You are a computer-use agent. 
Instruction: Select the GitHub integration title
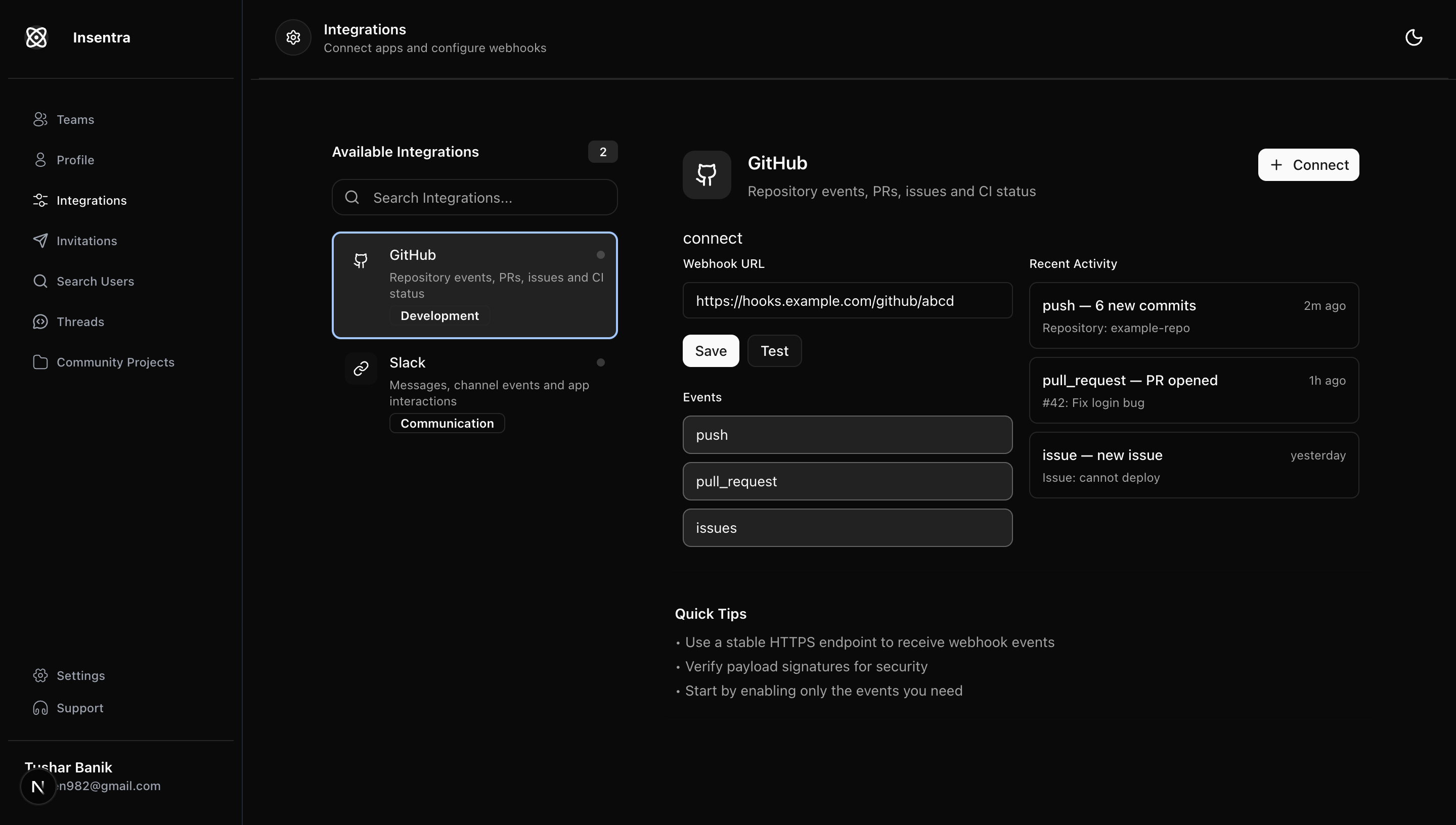click(413, 255)
